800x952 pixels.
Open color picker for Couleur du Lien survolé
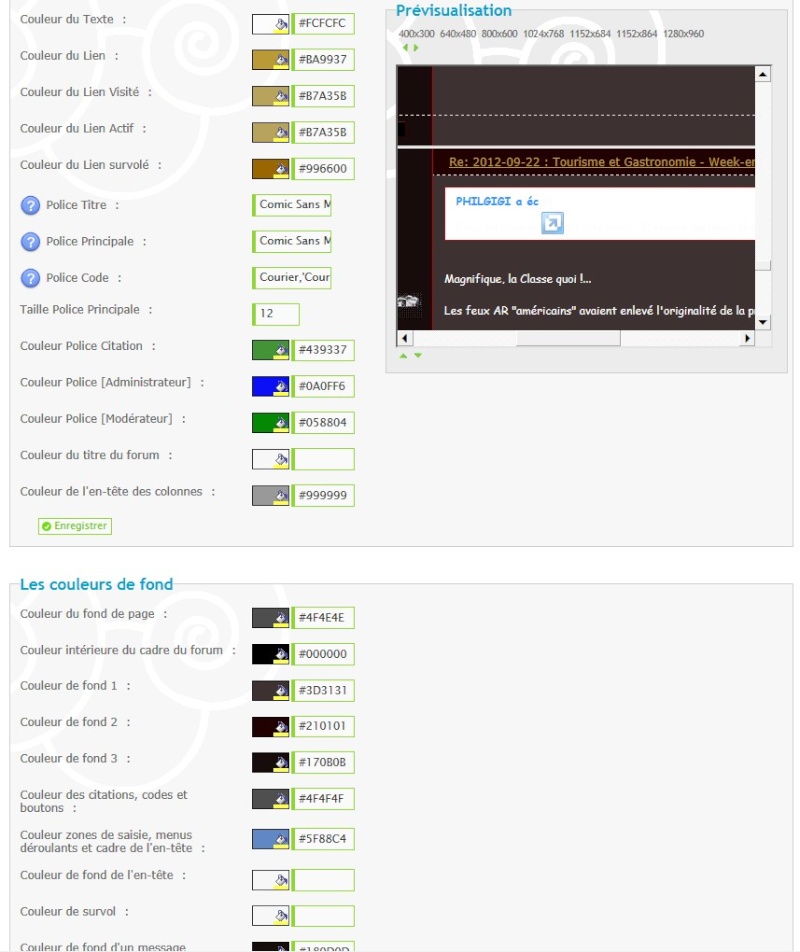point(271,169)
